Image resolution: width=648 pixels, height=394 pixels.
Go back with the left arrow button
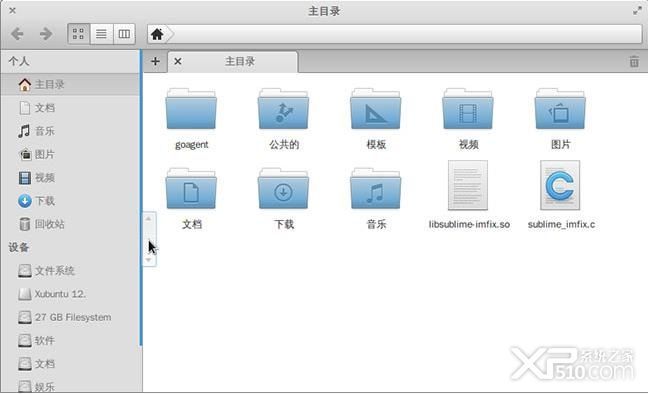[x=17, y=34]
